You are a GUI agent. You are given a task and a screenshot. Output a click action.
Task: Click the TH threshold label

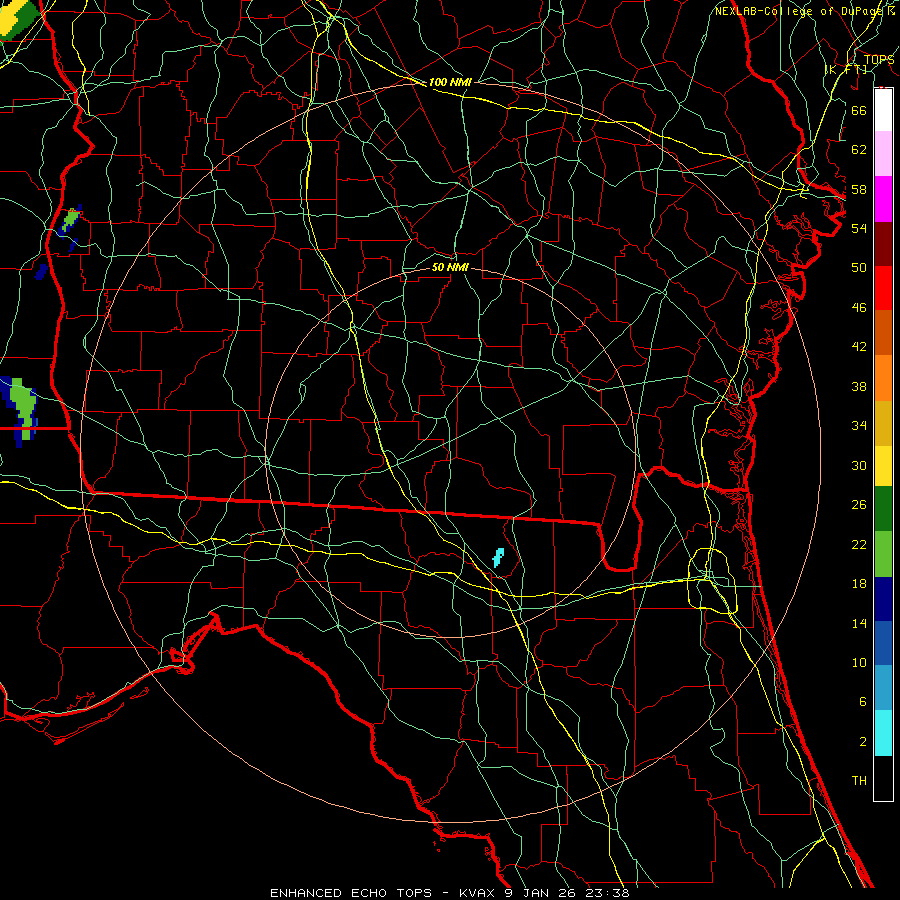(x=859, y=781)
